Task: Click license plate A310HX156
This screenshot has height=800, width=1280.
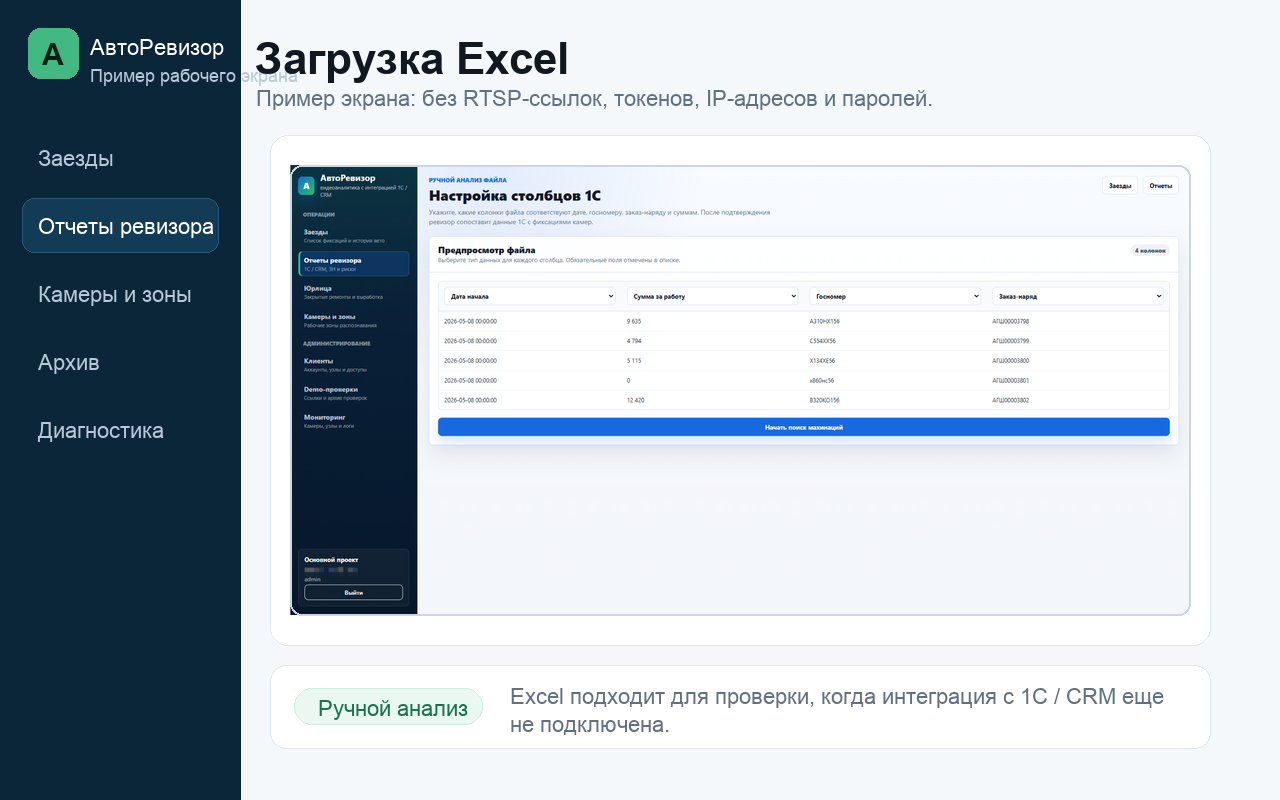Action: point(824,321)
